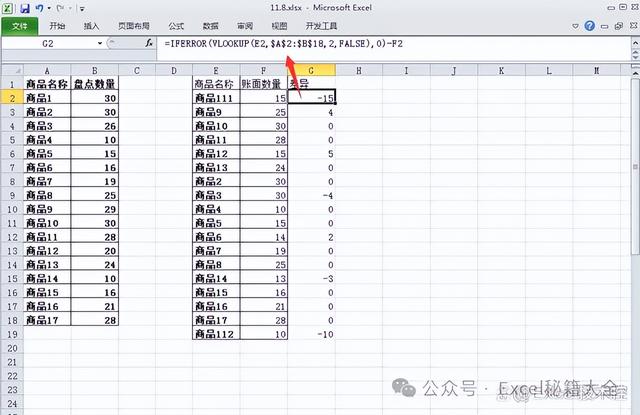Image resolution: width=640 pixels, height=415 pixels.
Task: Click cell E15 containing 商品14
Action: 216,279
